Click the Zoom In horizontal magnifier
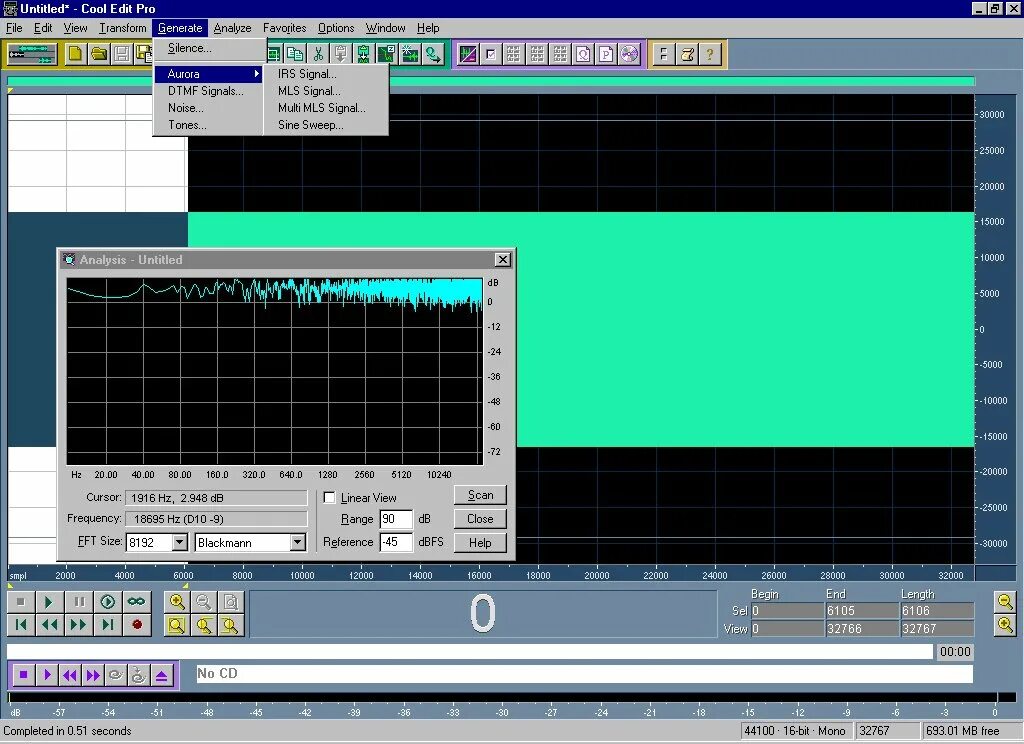 (x=177, y=602)
